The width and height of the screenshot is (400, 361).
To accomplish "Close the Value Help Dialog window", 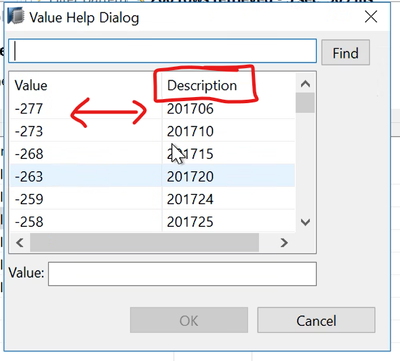I will tap(371, 16).
